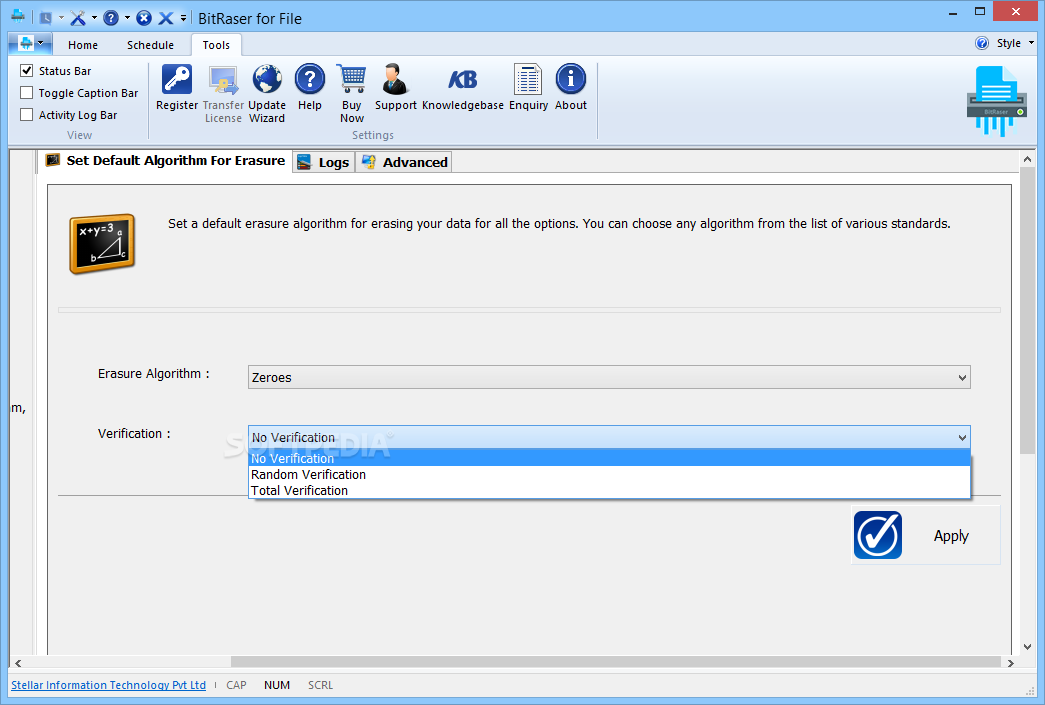Image resolution: width=1045 pixels, height=705 pixels.
Task: Click the blackboard algorithm icon
Action: [x=102, y=244]
